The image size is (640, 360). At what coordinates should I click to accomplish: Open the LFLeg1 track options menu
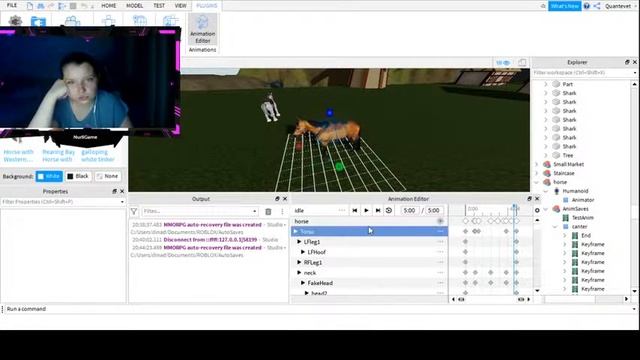pos(440,242)
